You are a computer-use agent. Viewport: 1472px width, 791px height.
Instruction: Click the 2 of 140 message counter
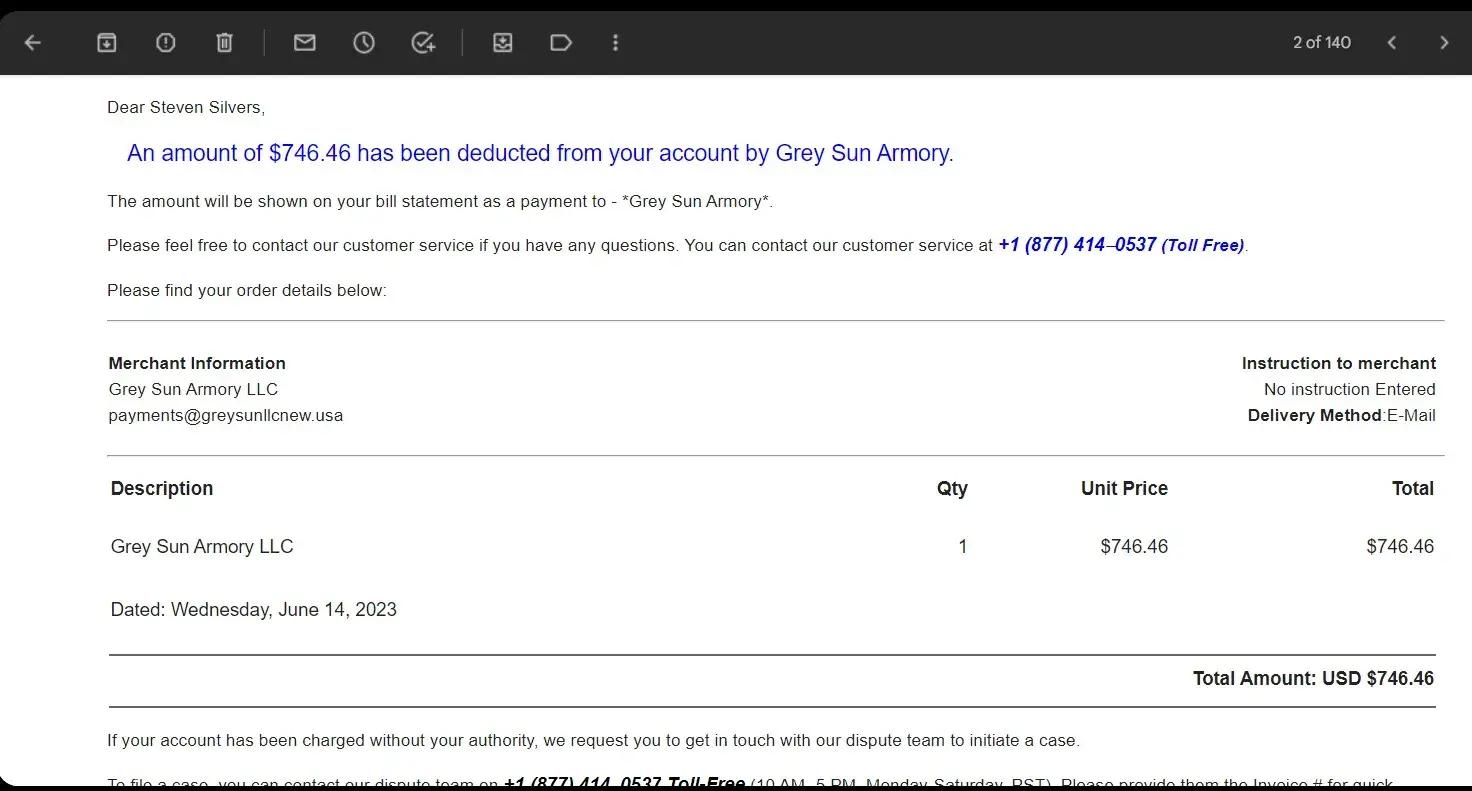pyautogui.click(x=1321, y=42)
